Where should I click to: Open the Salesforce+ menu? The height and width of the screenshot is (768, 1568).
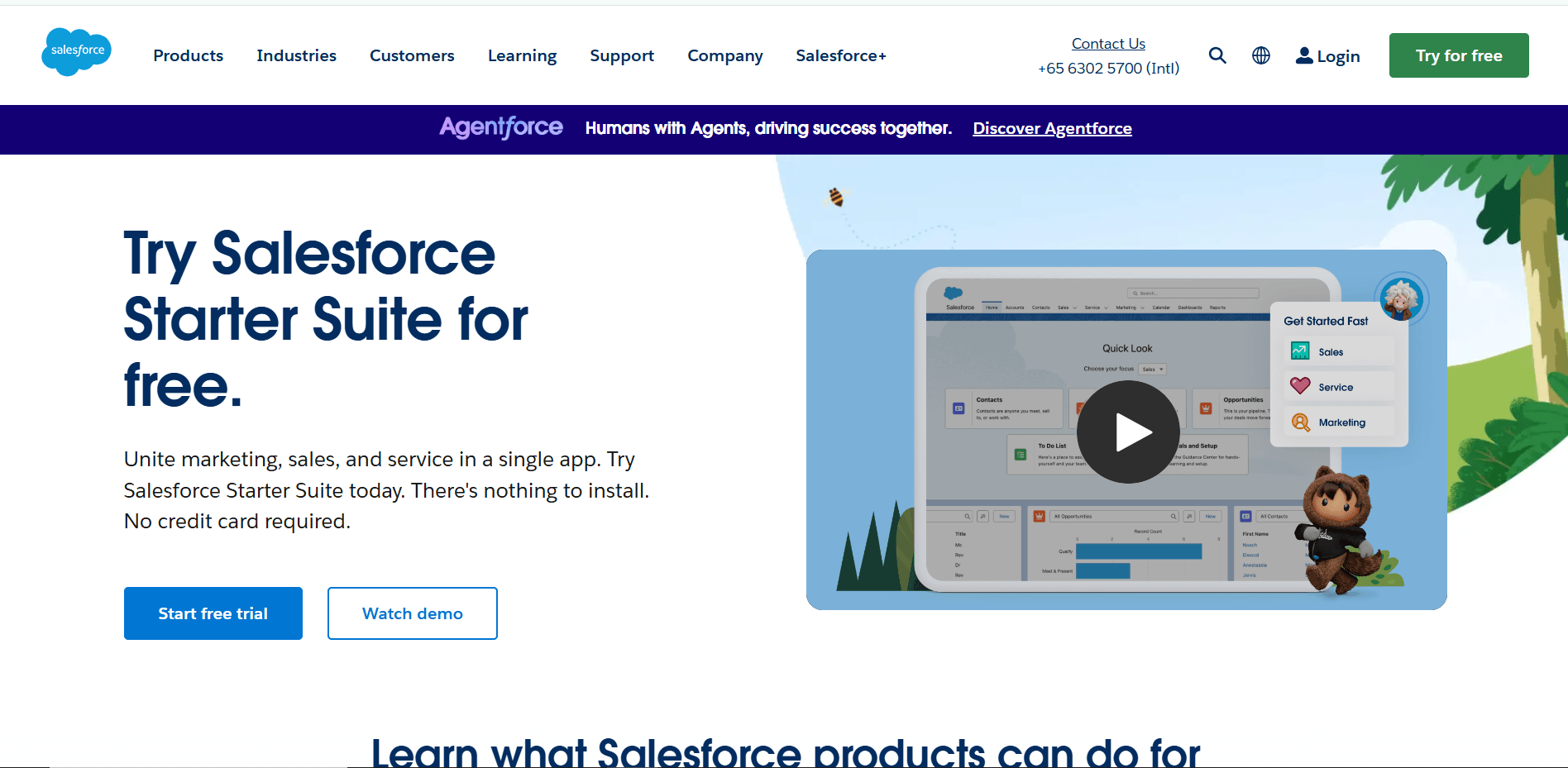(x=841, y=55)
